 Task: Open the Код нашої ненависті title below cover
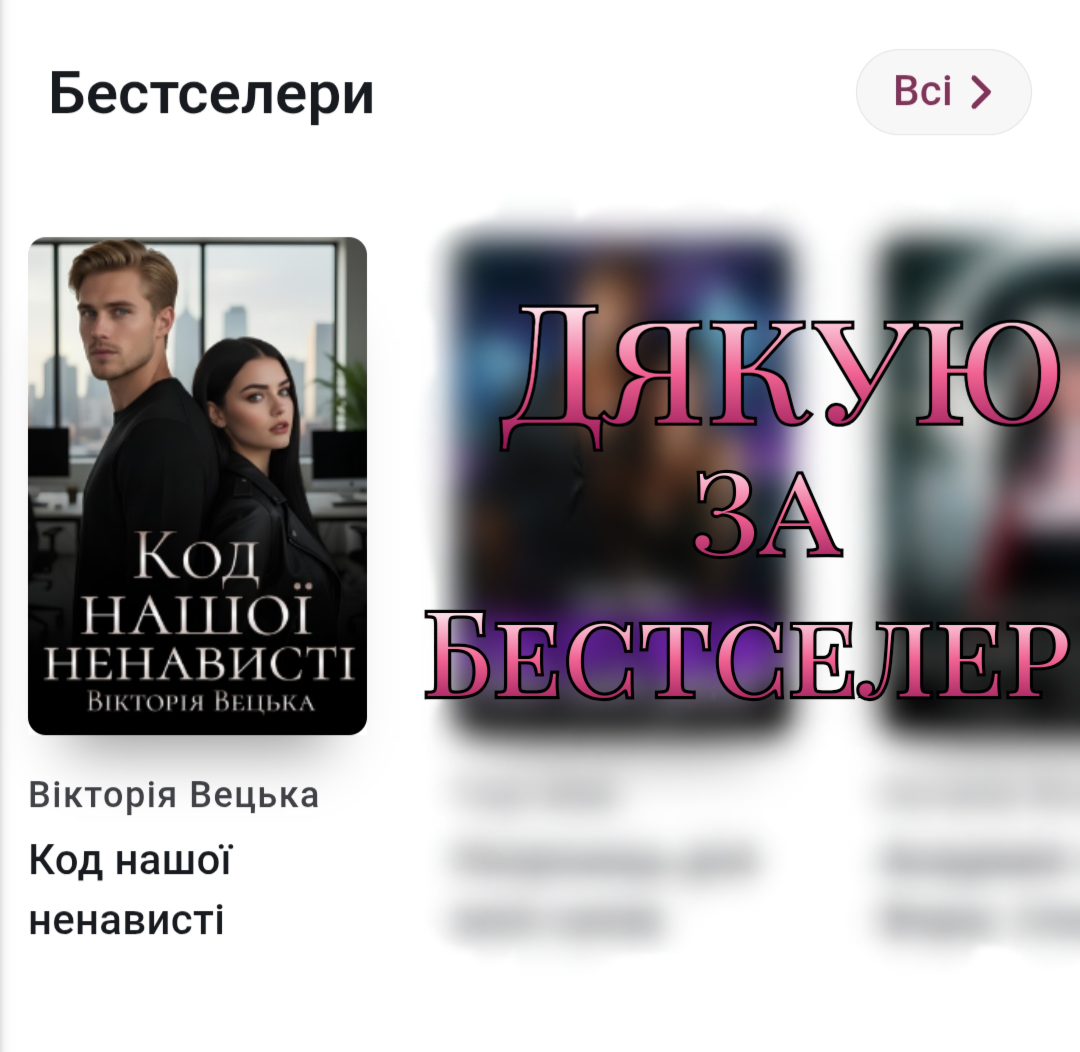pos(131,890)
